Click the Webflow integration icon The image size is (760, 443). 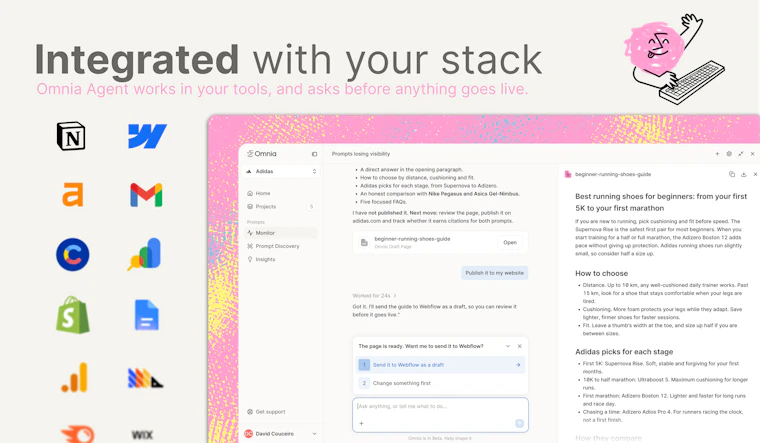coord(147,136)
